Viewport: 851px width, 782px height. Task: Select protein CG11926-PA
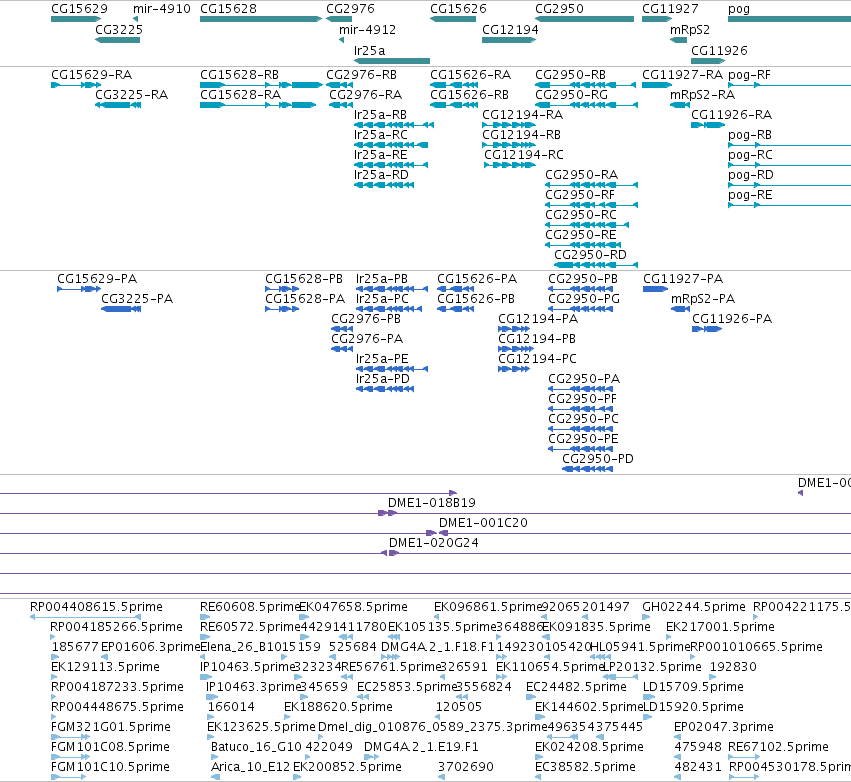[x=707, y=329]
